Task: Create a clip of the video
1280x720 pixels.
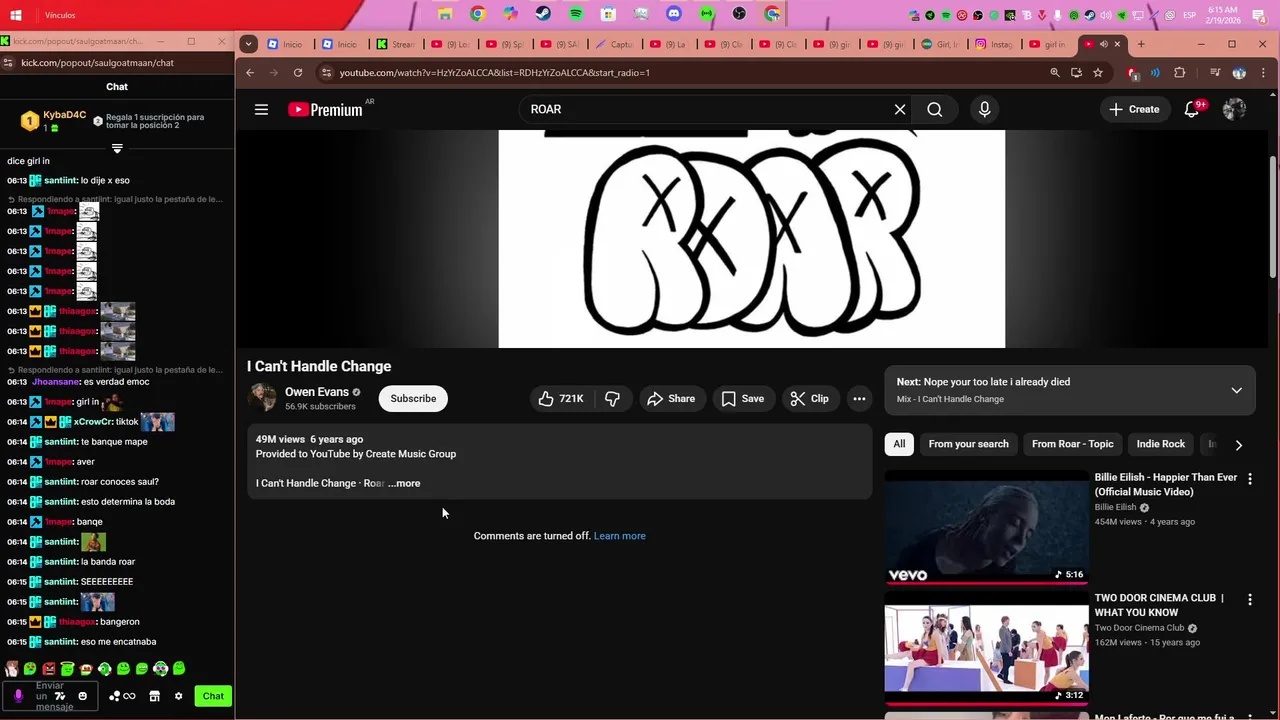Action: (810, 399)
